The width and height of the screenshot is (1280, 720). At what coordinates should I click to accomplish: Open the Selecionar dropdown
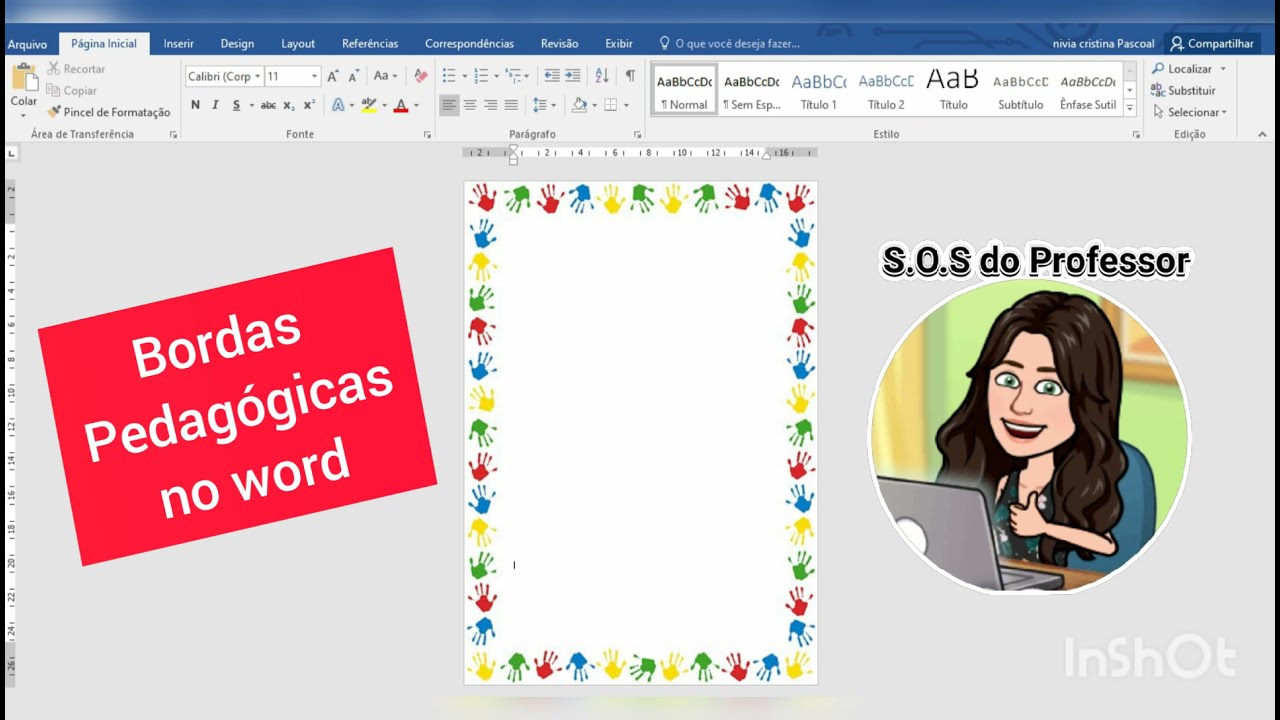[1190, 112]
